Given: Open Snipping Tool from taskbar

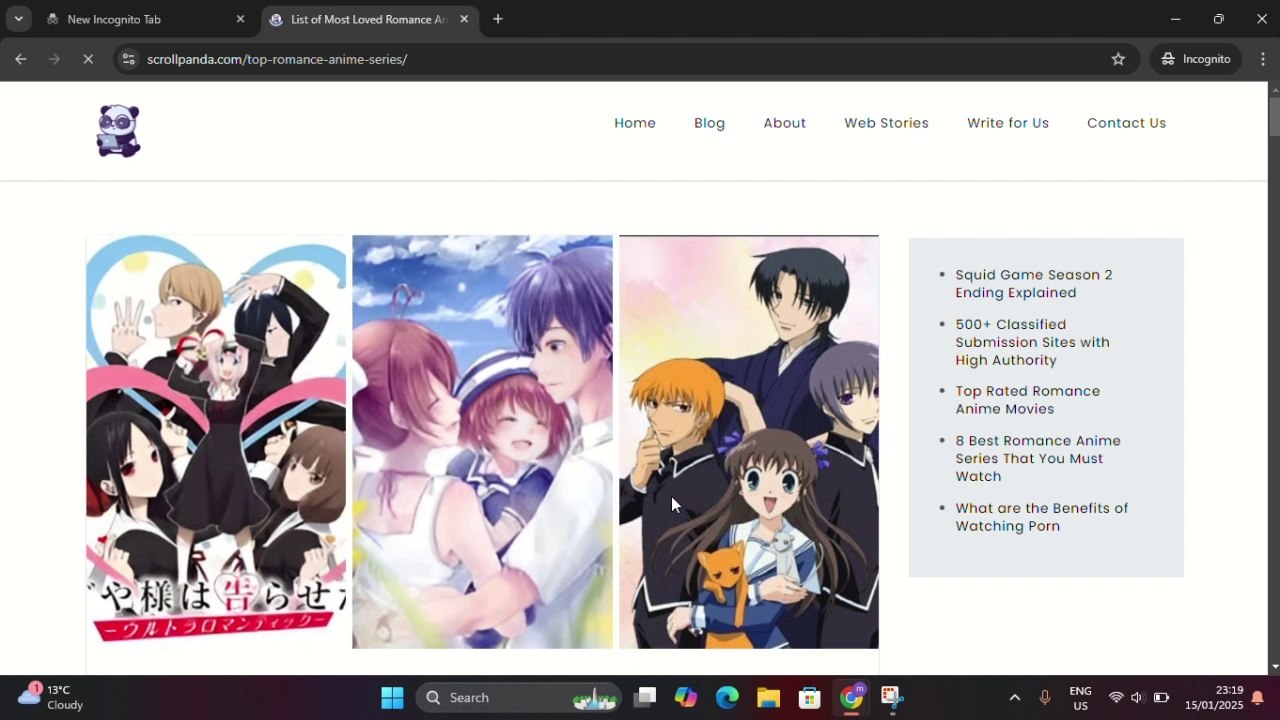Looking at the screenshot, I should tap(892, 698).
